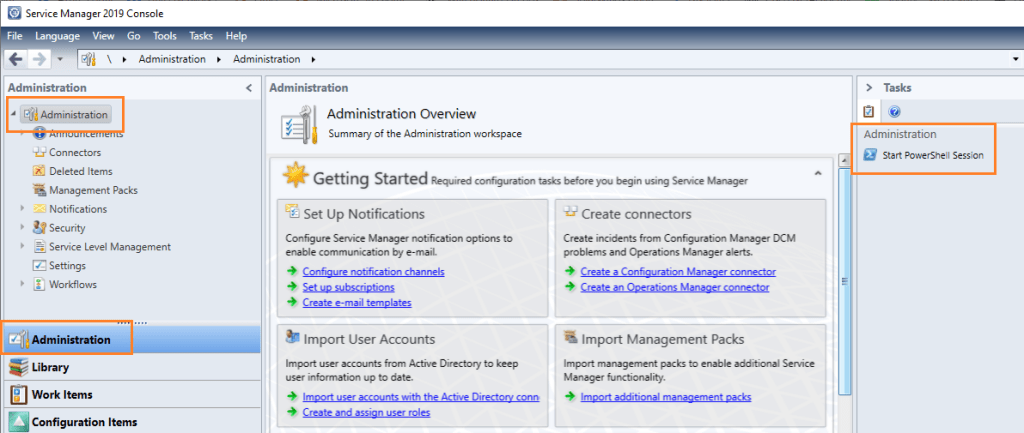Open Configure notification channels link
Viewport: 1024px width, 433px height.
coord(374,272)
